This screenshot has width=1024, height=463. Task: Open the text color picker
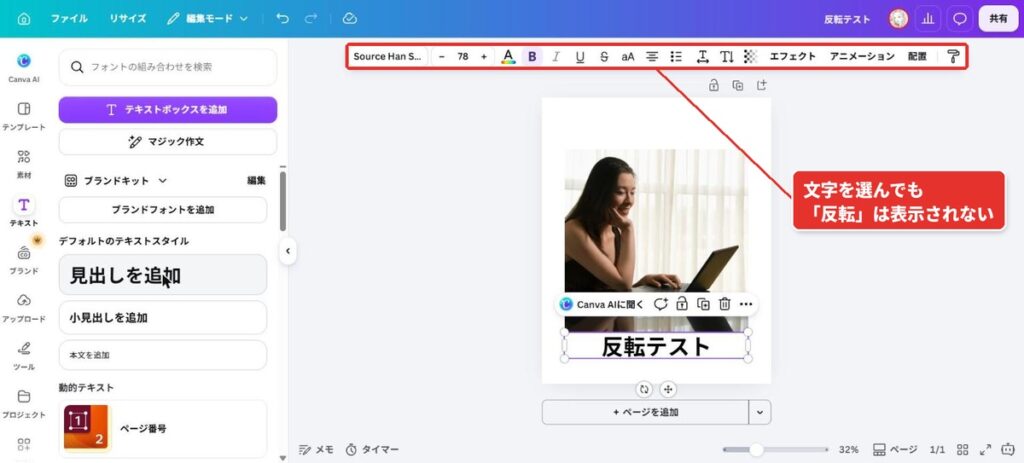tap(508, 57)
